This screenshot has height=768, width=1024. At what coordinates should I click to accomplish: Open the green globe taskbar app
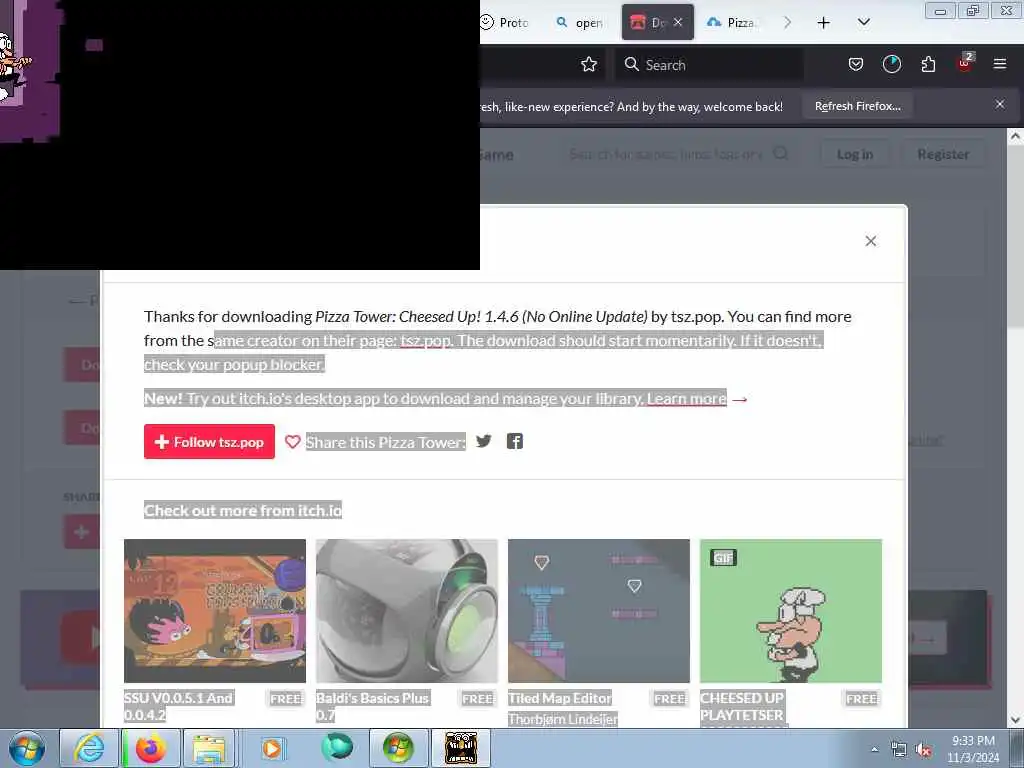click(x=337, y=747)
